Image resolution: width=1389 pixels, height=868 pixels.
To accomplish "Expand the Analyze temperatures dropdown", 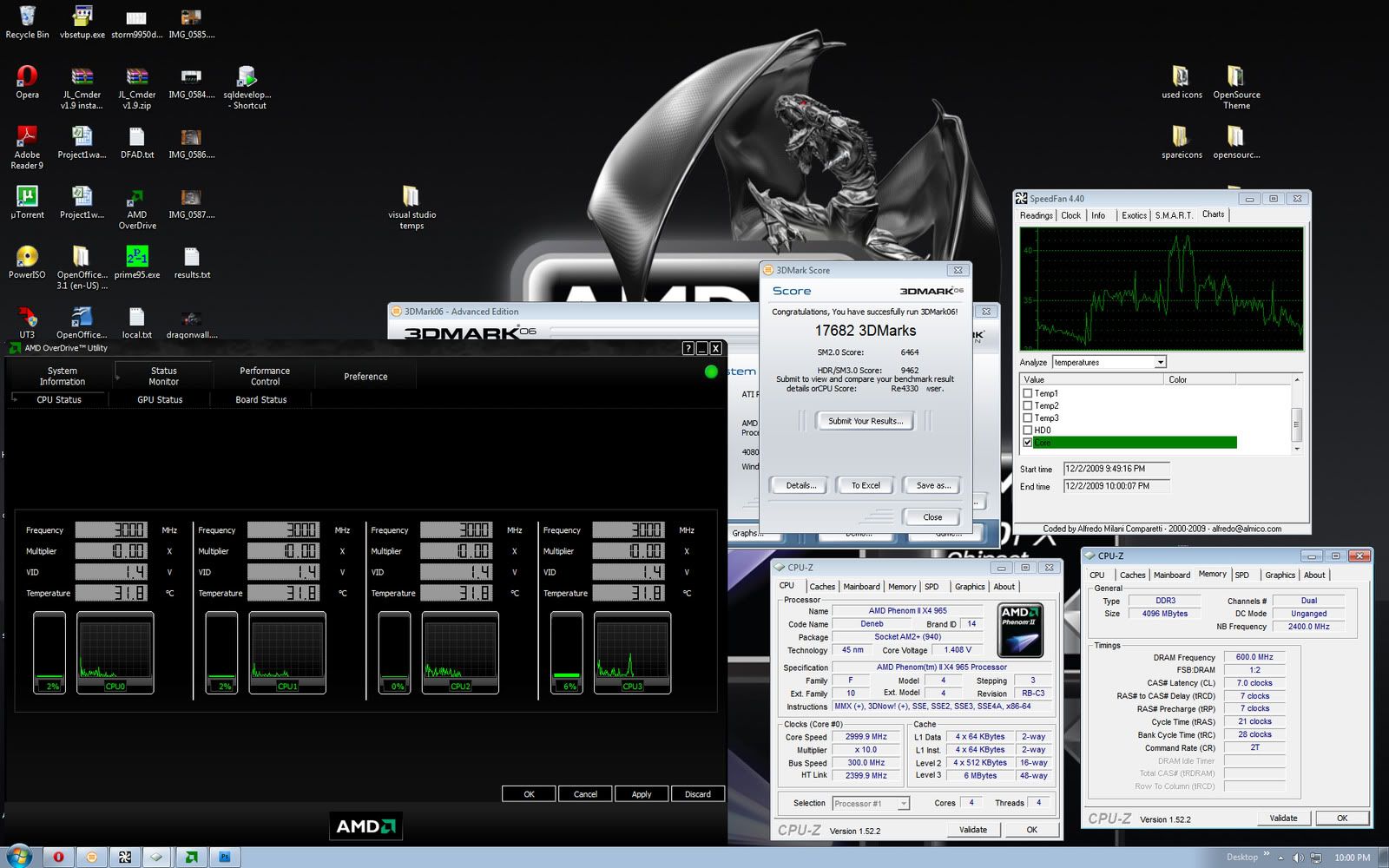I will pyautogui.click(x=1160, y=362).
